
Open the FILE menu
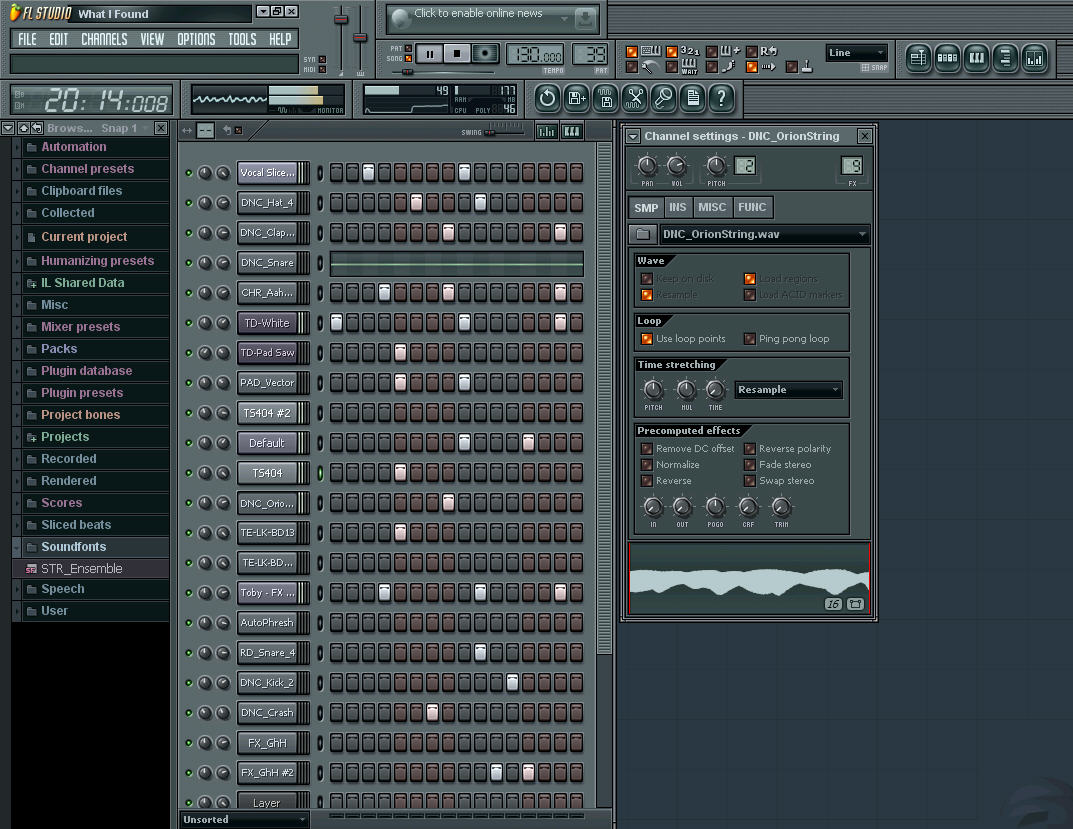tap(27, 39)
